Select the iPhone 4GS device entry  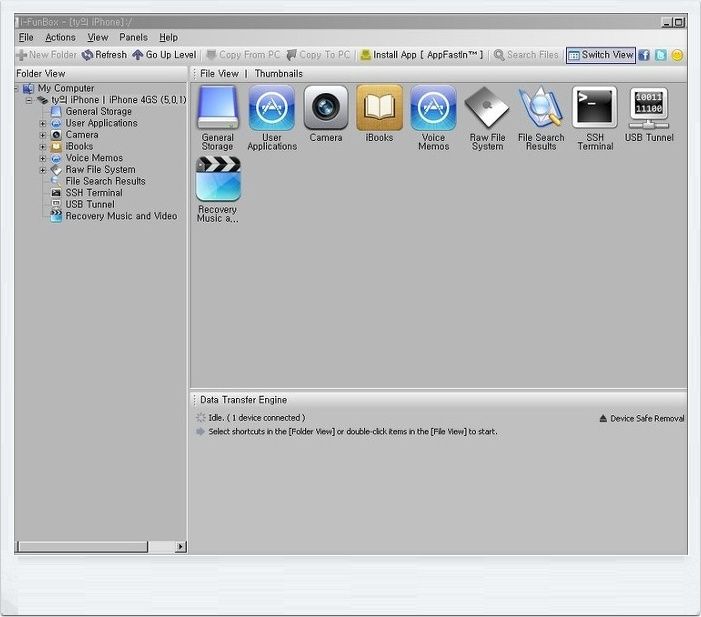pos(118,100)
